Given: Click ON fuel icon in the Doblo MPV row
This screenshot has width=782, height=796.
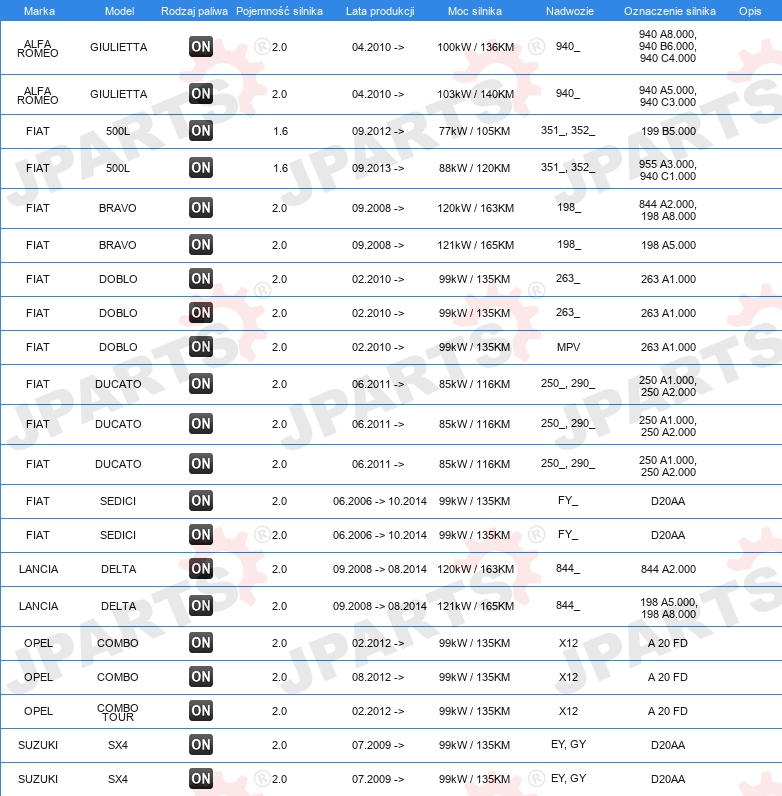Looking at the screenshot, I should pos(201,347).
